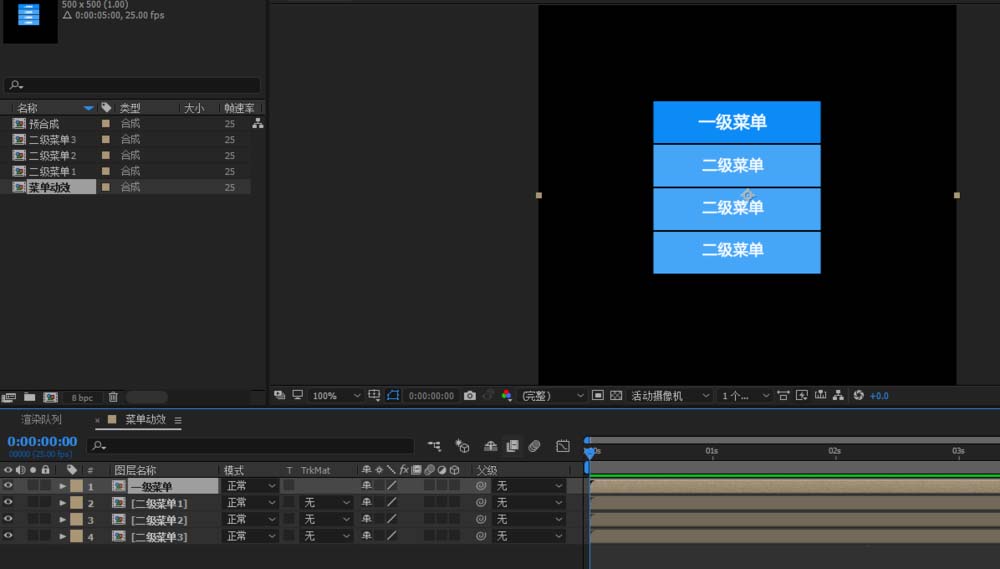Open the 100% magnification dropdown

(335, 396)
